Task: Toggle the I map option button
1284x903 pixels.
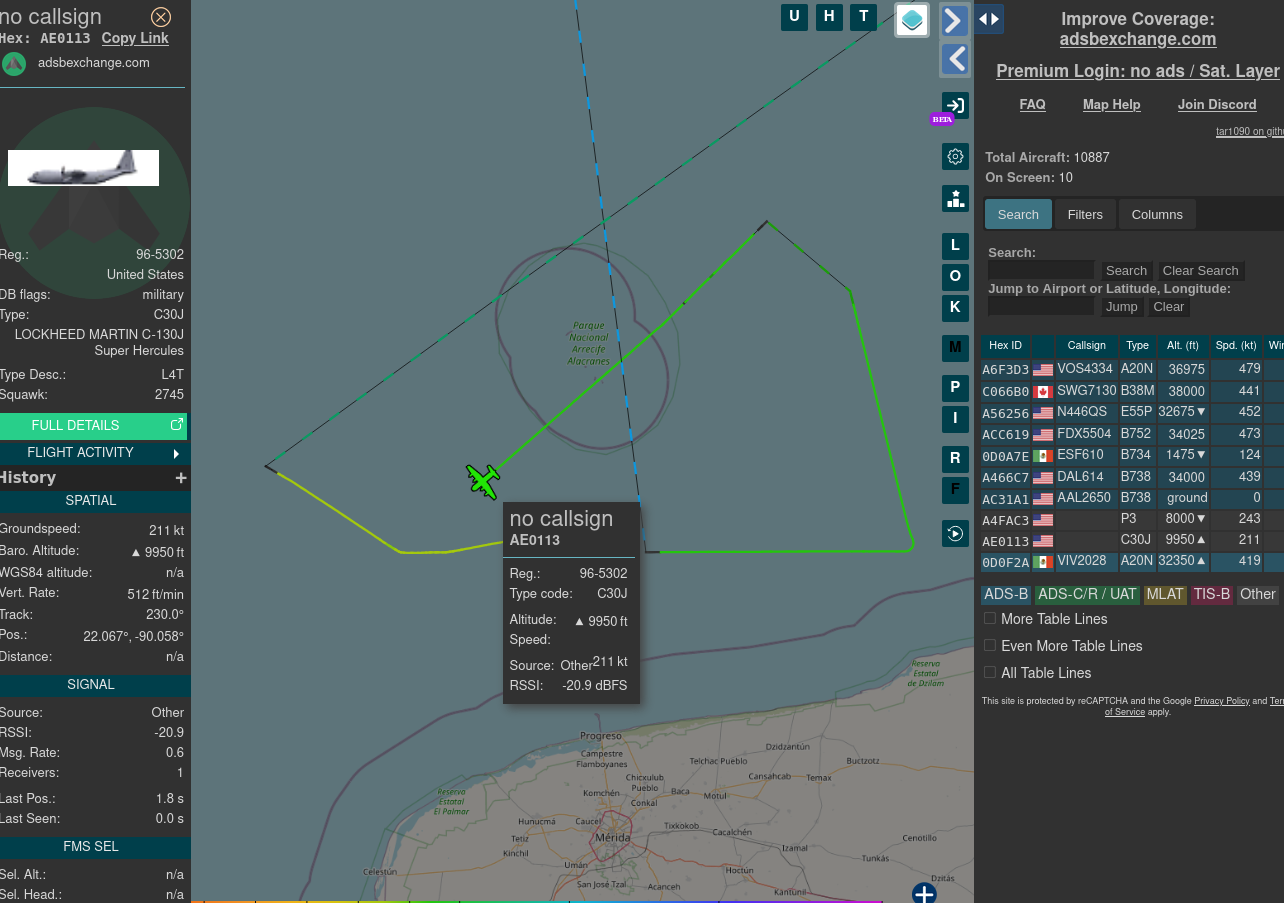Action: click(955, 419)
